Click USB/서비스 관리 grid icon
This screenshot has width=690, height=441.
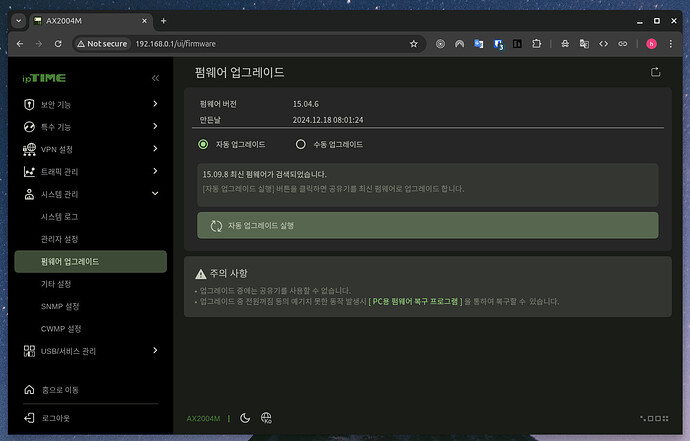coord(29,351)
